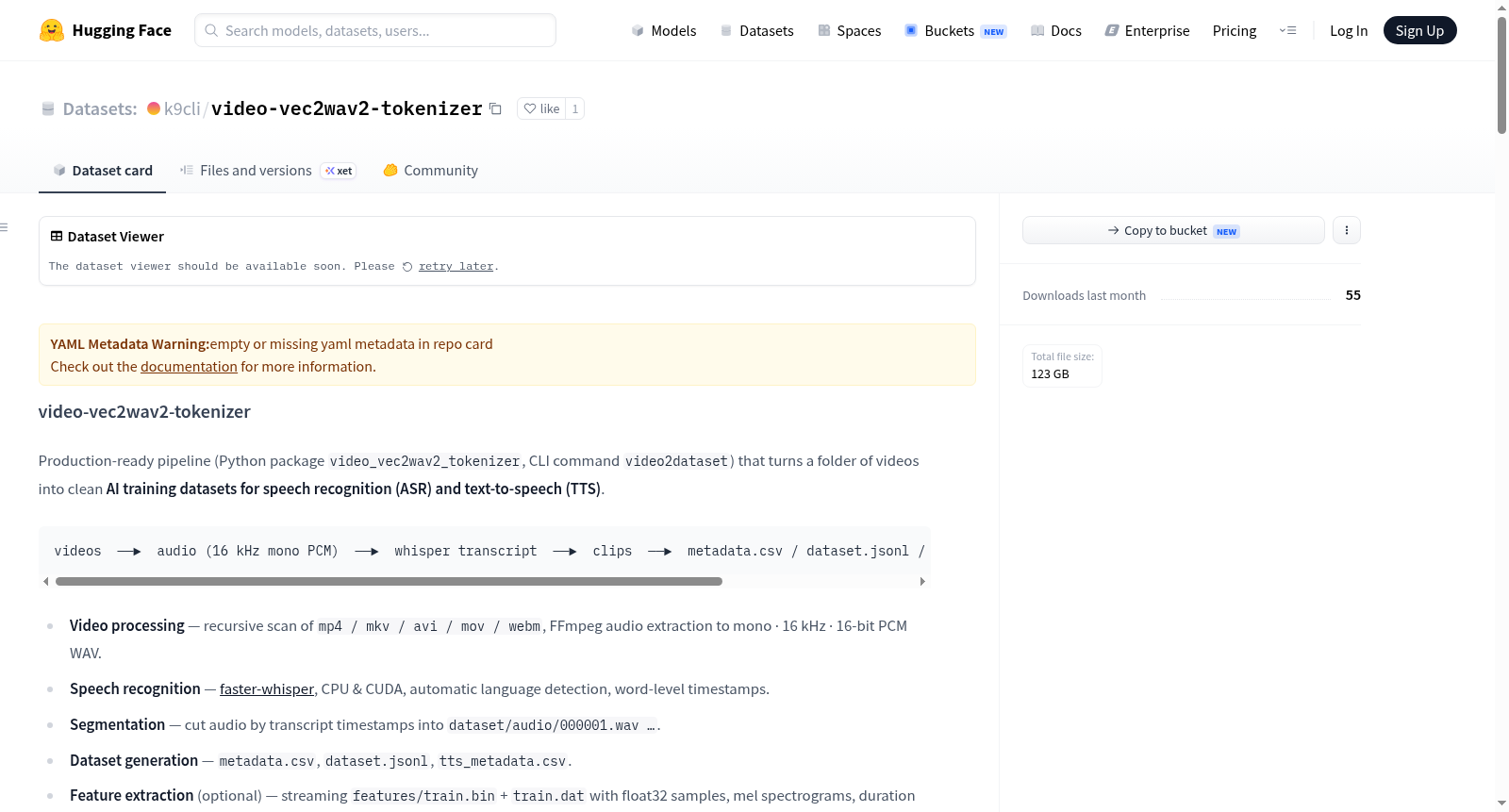Click the Datasets breadcrumb label
This screenshot has width=1509, height=812.
100,108
